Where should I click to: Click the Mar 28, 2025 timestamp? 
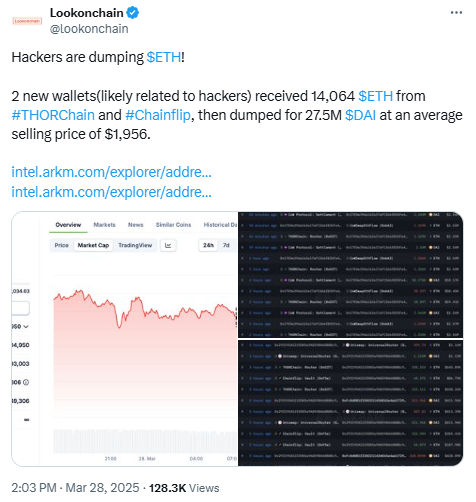pyautogui.click(x=102, y=488)
